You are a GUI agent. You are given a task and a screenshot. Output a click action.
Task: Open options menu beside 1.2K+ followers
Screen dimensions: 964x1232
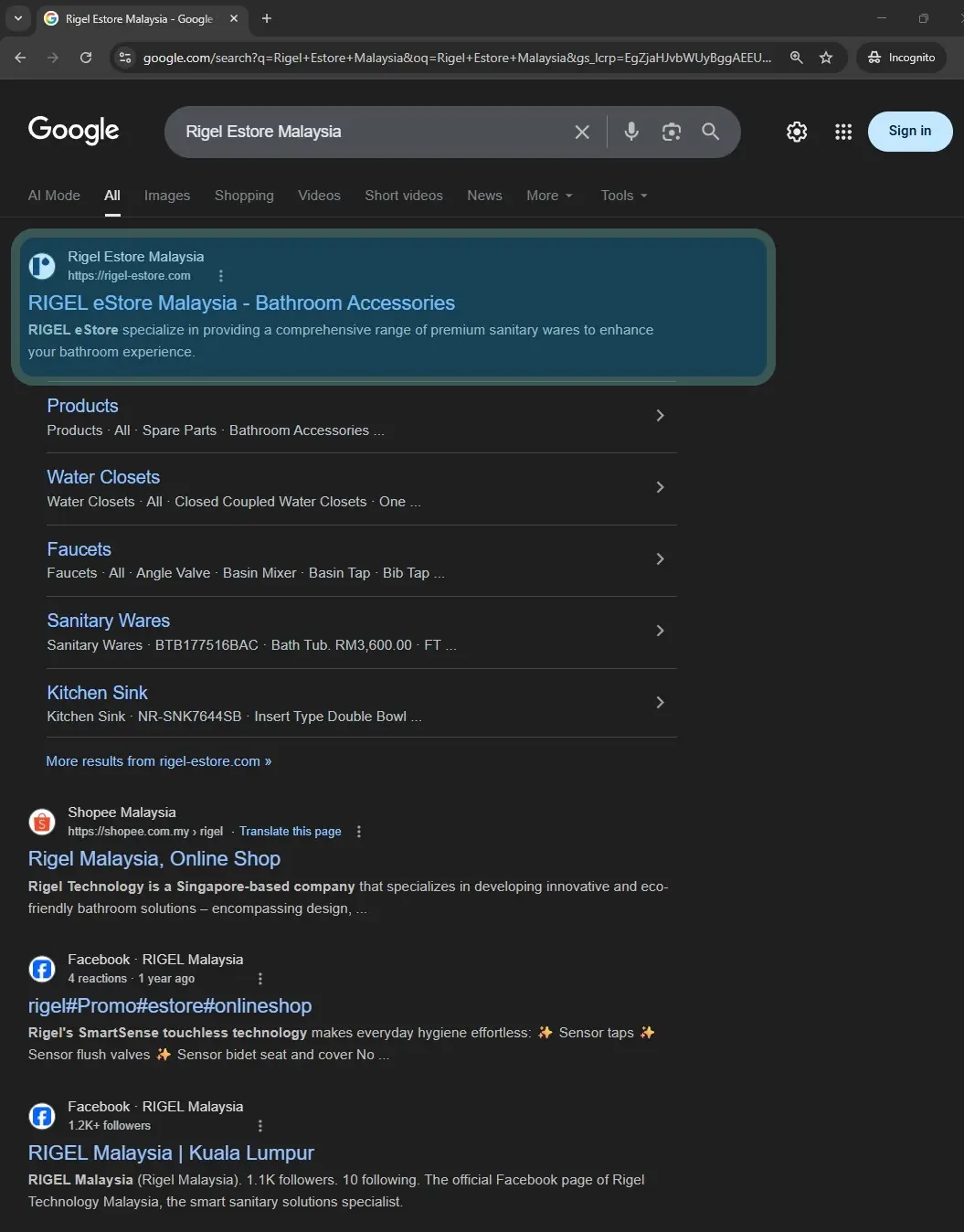click(x=260, y=1126)
